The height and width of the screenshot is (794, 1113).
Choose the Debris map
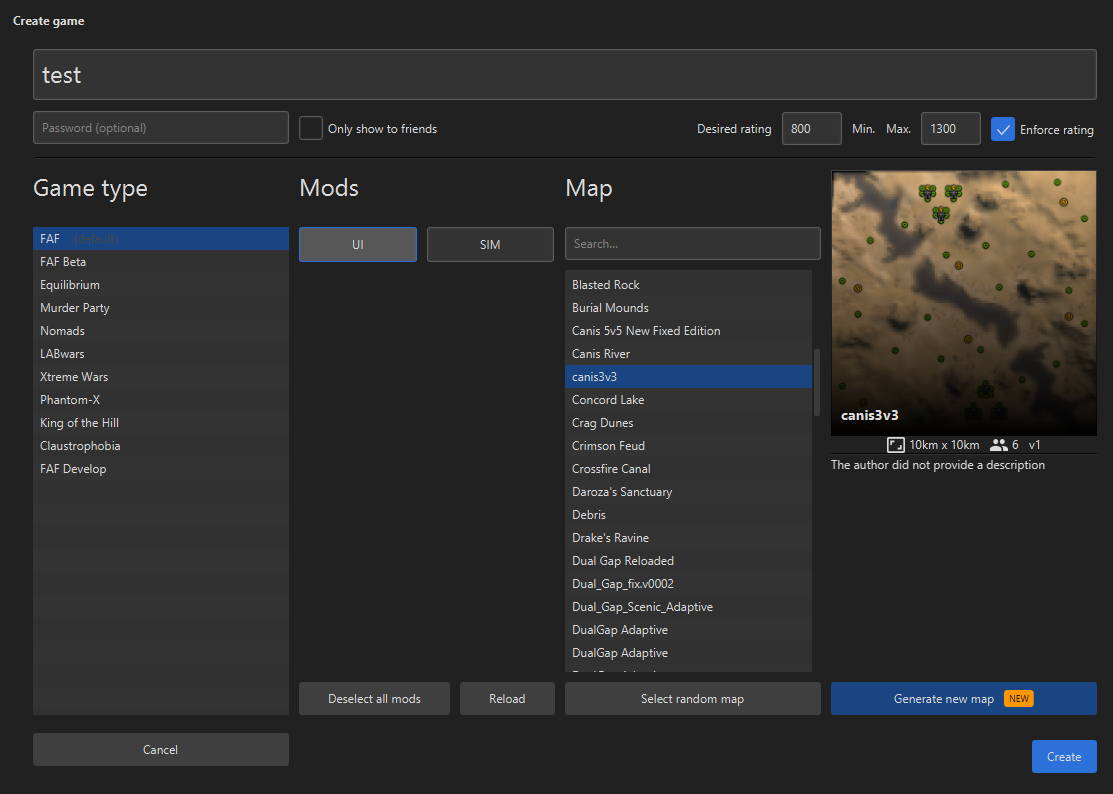tap(689, 514)
